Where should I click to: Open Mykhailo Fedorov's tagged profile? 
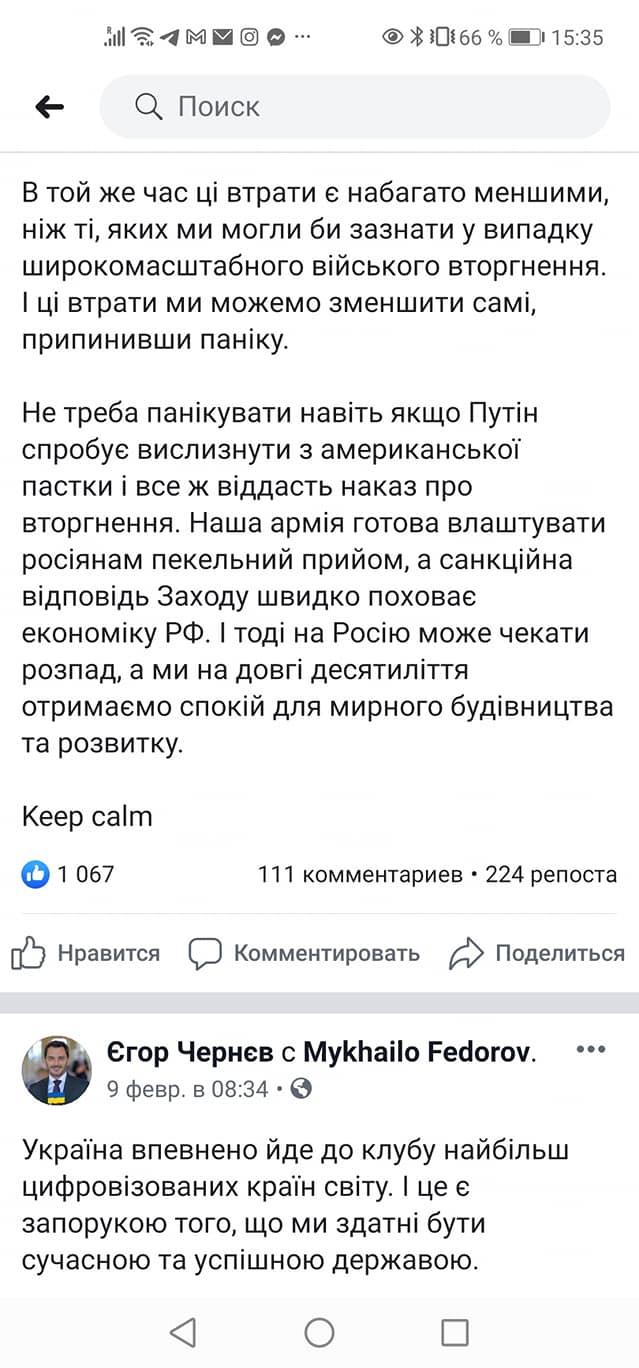coord(417,1052)
